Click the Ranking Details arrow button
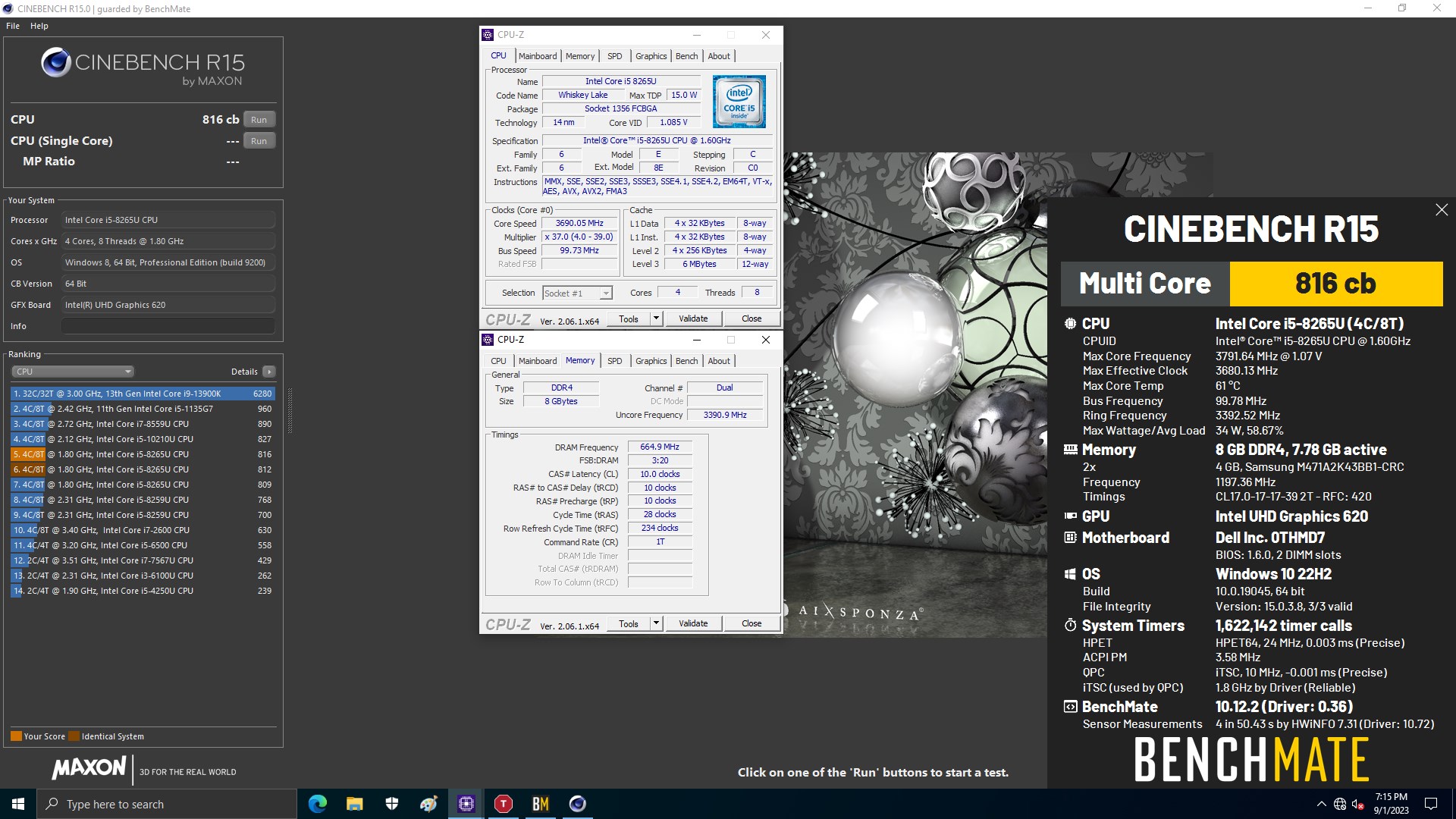Viewport: 1456px width, 819px height. coord(268,372)
